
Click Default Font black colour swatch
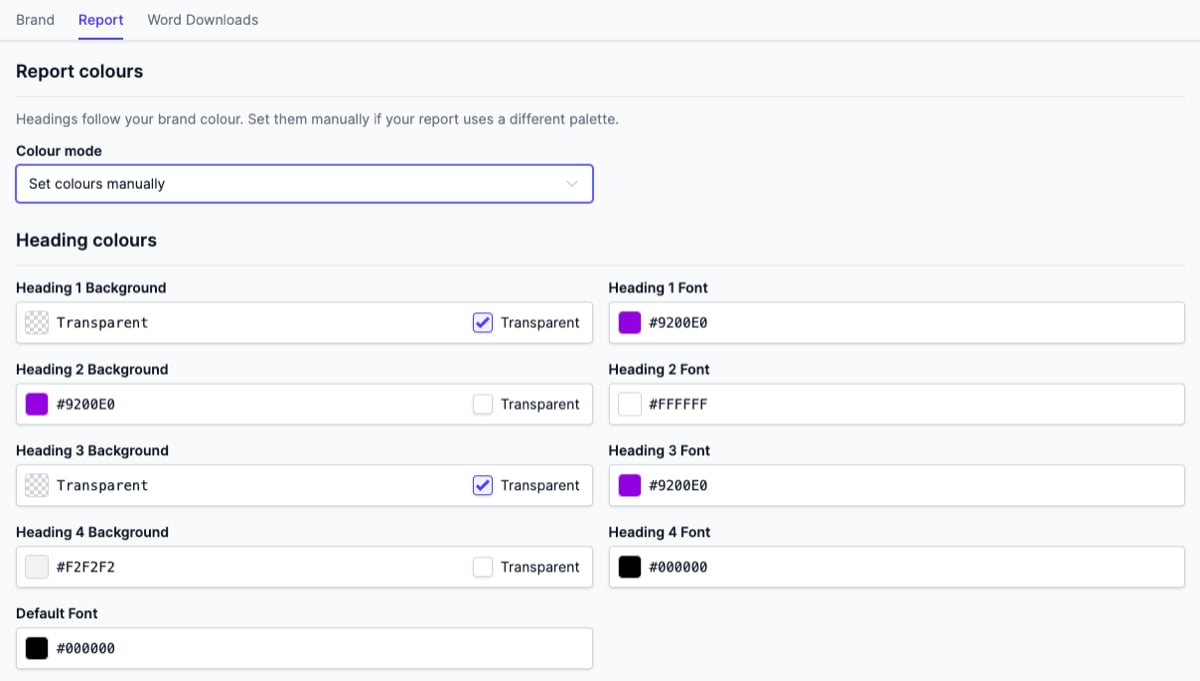[x=37, y=648]
